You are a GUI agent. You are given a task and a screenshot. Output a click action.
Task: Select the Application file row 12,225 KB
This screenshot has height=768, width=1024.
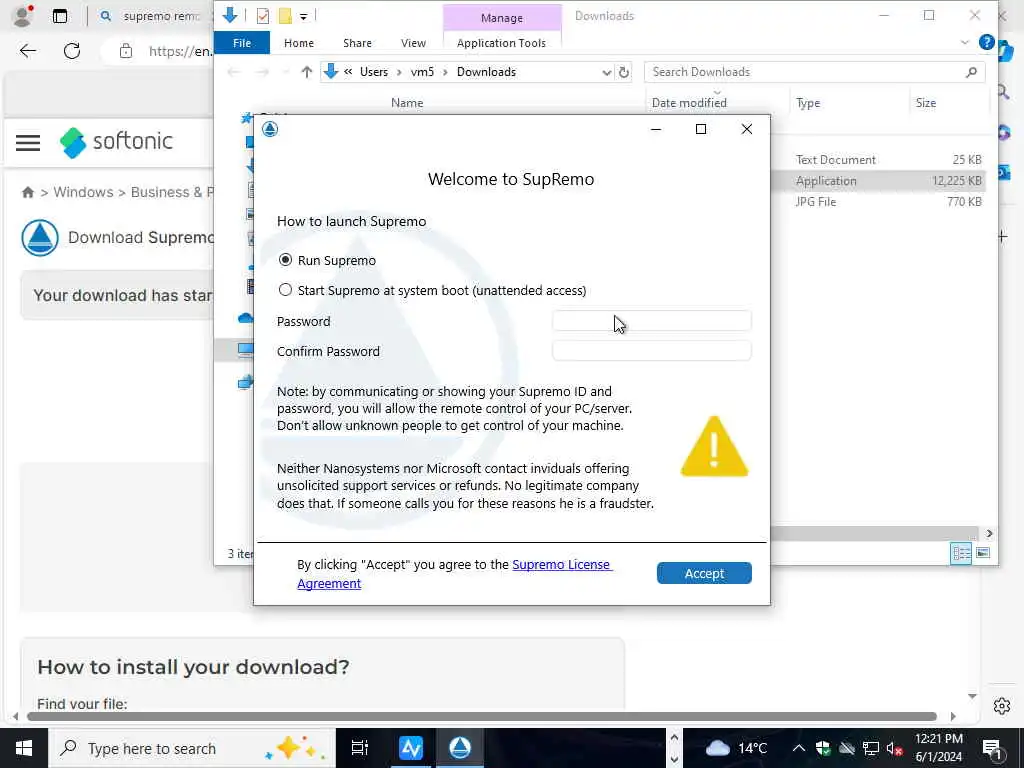click(878, 181)
